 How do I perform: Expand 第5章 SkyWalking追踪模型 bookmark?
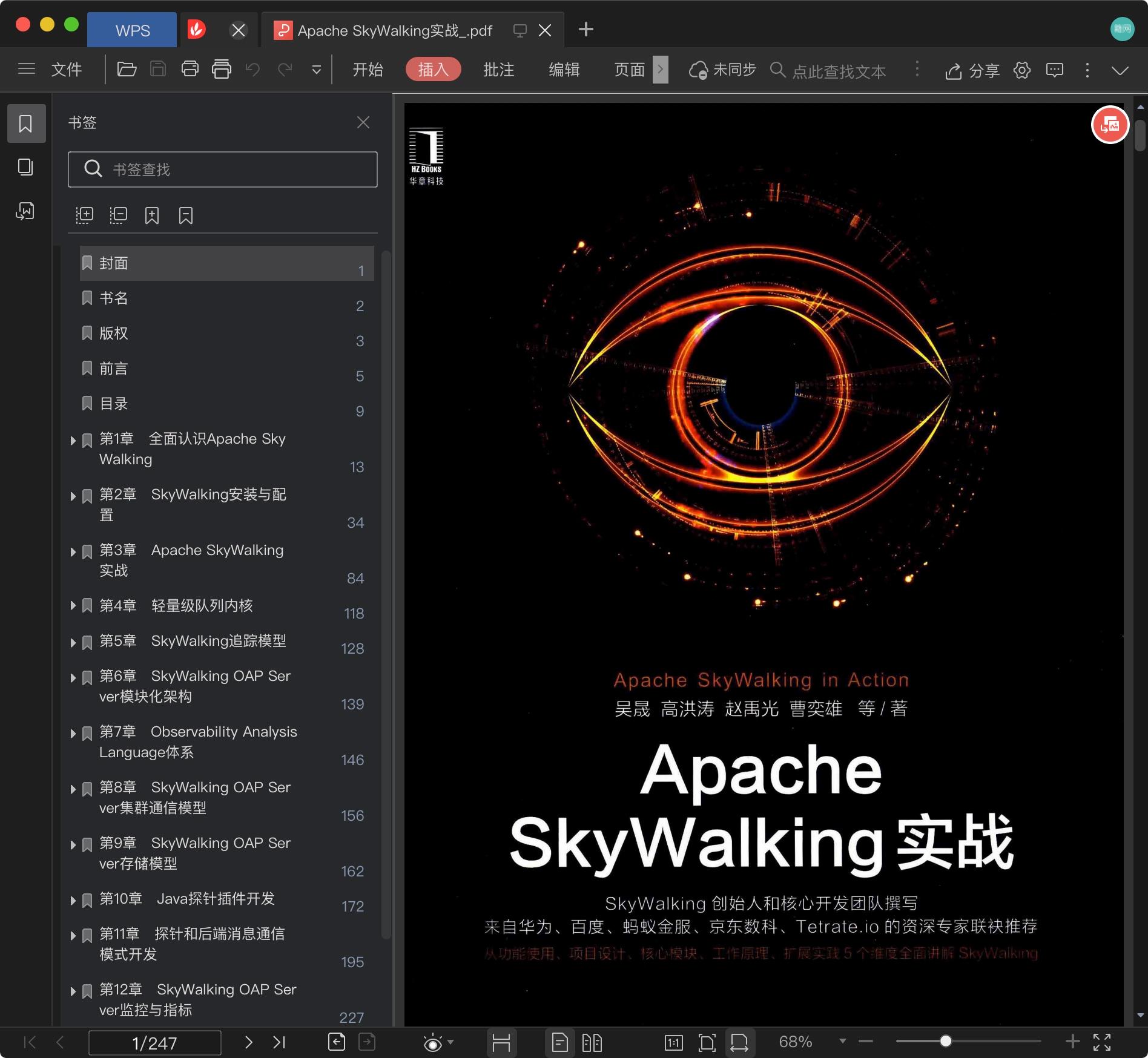pos(73,643)
